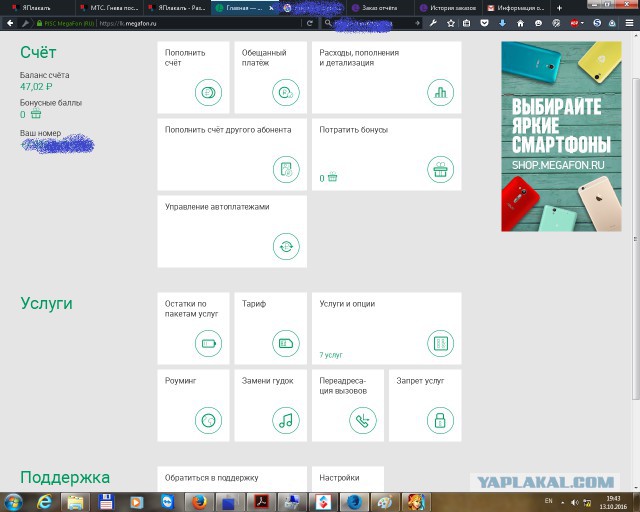Open the Переадресация вызовов tile
640x512 pixels.
click(x=348, y=405)
